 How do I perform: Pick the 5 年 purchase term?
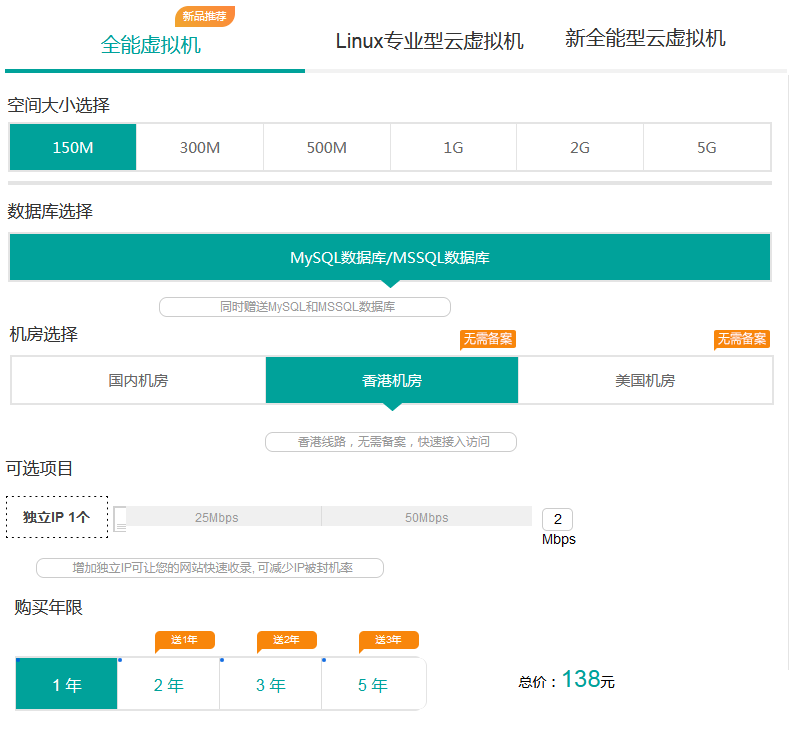point(373,685)
